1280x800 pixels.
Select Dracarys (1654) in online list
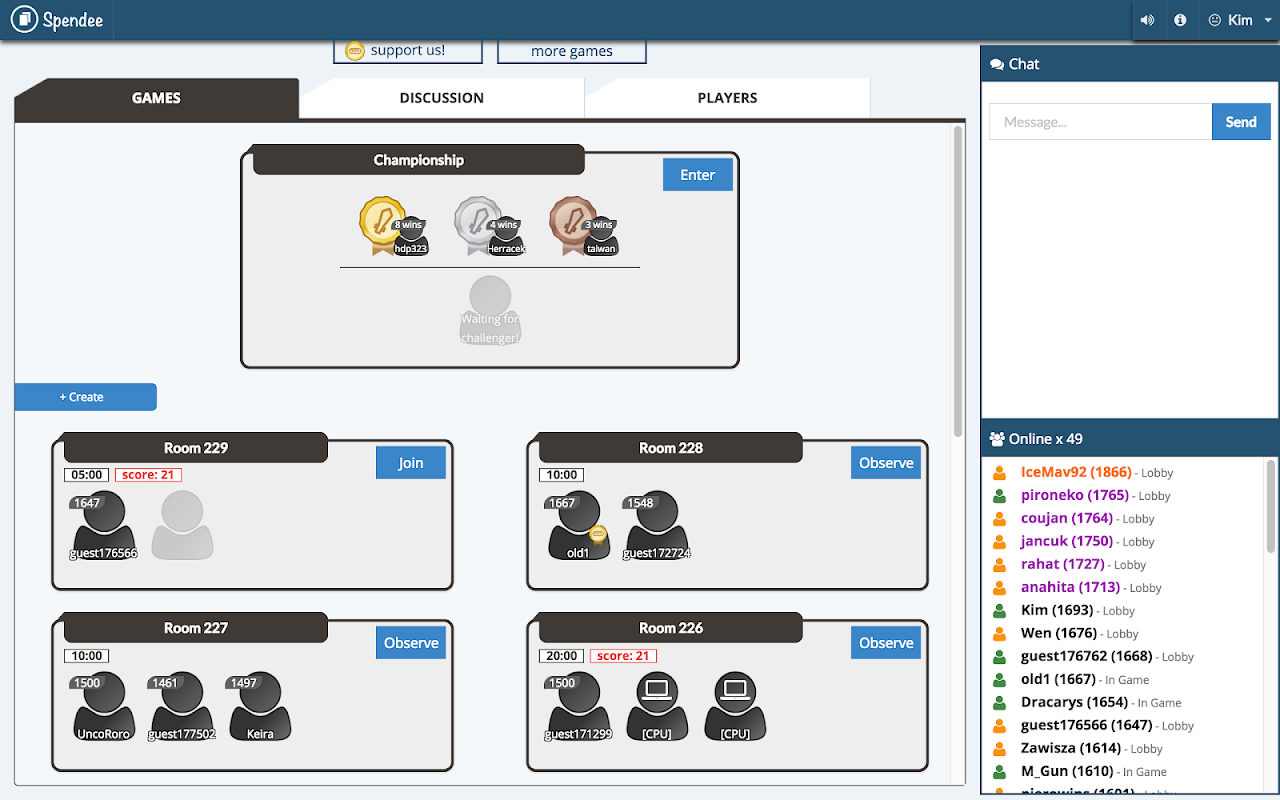pos(1074,702)
